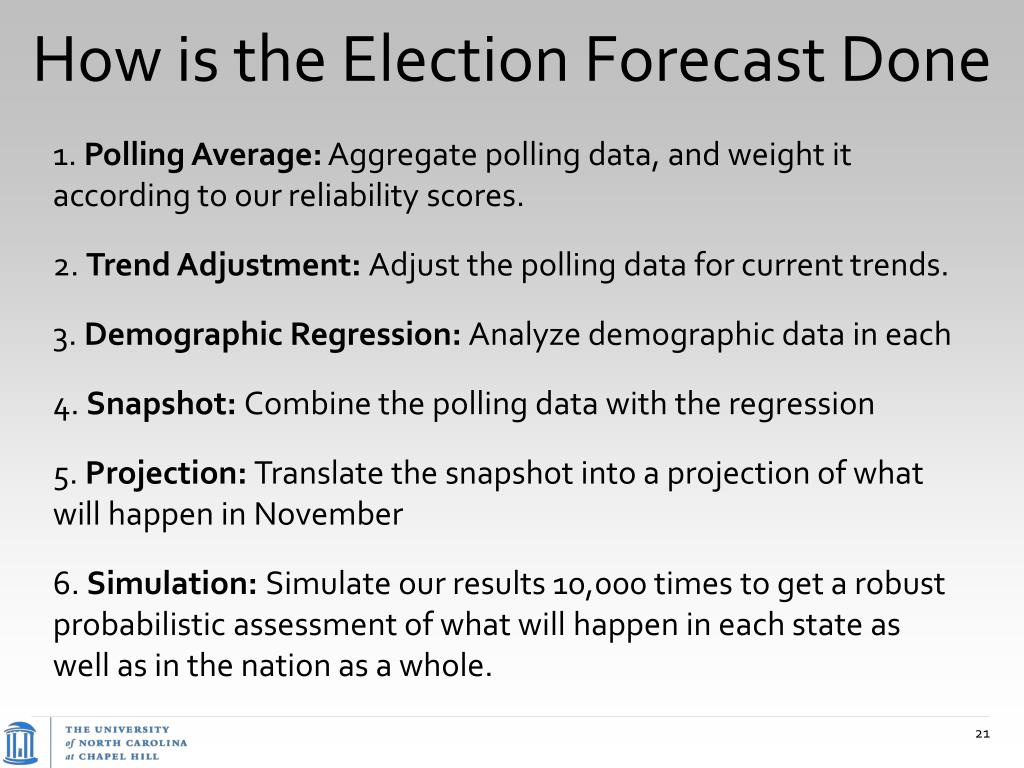The height and width of the screenshot is (768, 1024).
Task: Select the 'Demographic Regression:' heading
Action: point(273,334)
